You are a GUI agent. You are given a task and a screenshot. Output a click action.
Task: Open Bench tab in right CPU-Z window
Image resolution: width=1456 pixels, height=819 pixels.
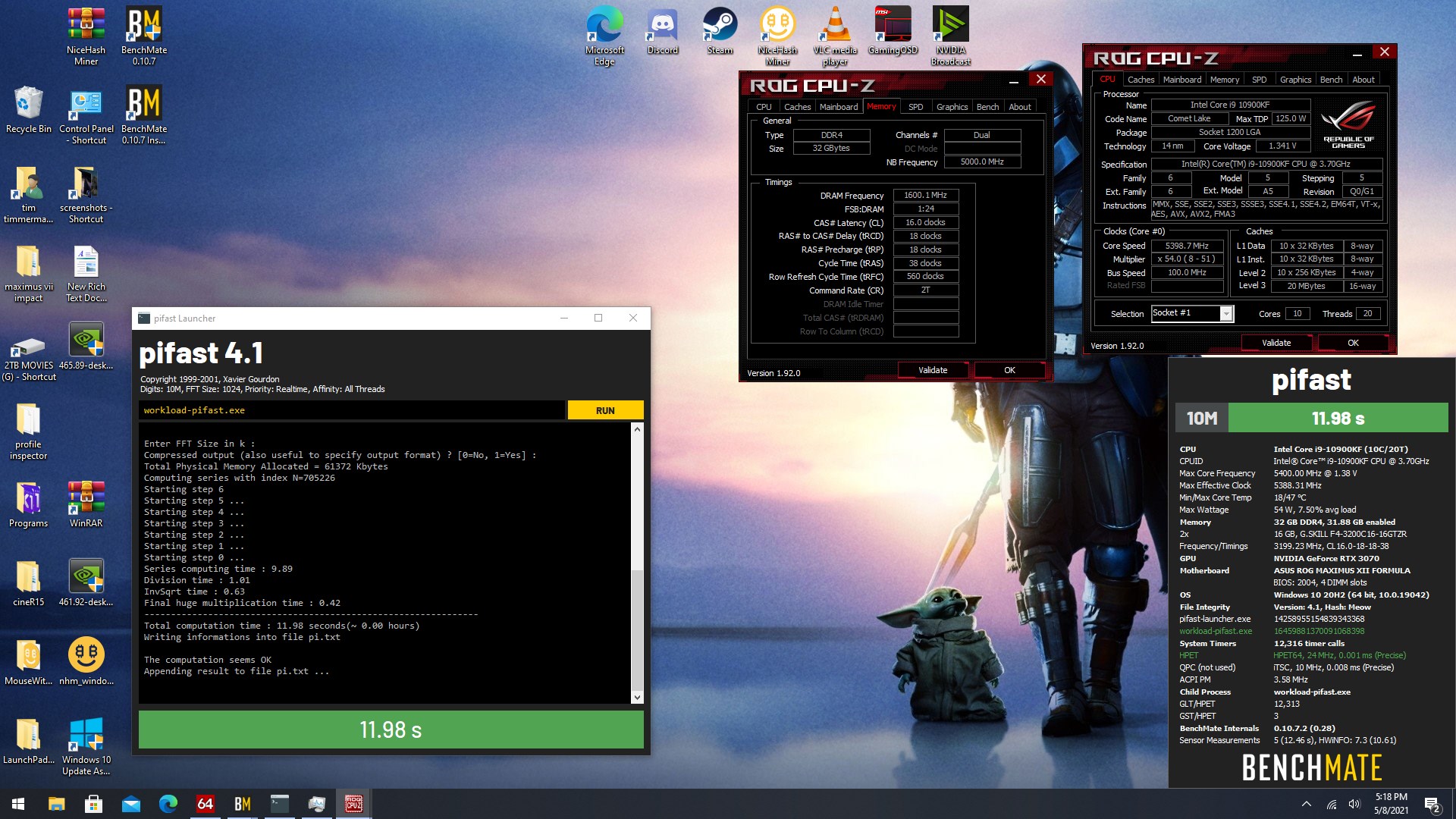pos(1331,80)
